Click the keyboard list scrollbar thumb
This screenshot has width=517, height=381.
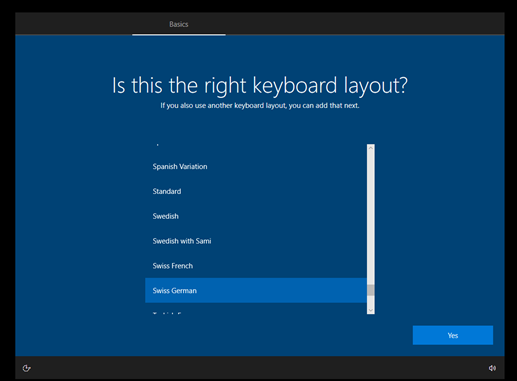[x=371, y=290]
